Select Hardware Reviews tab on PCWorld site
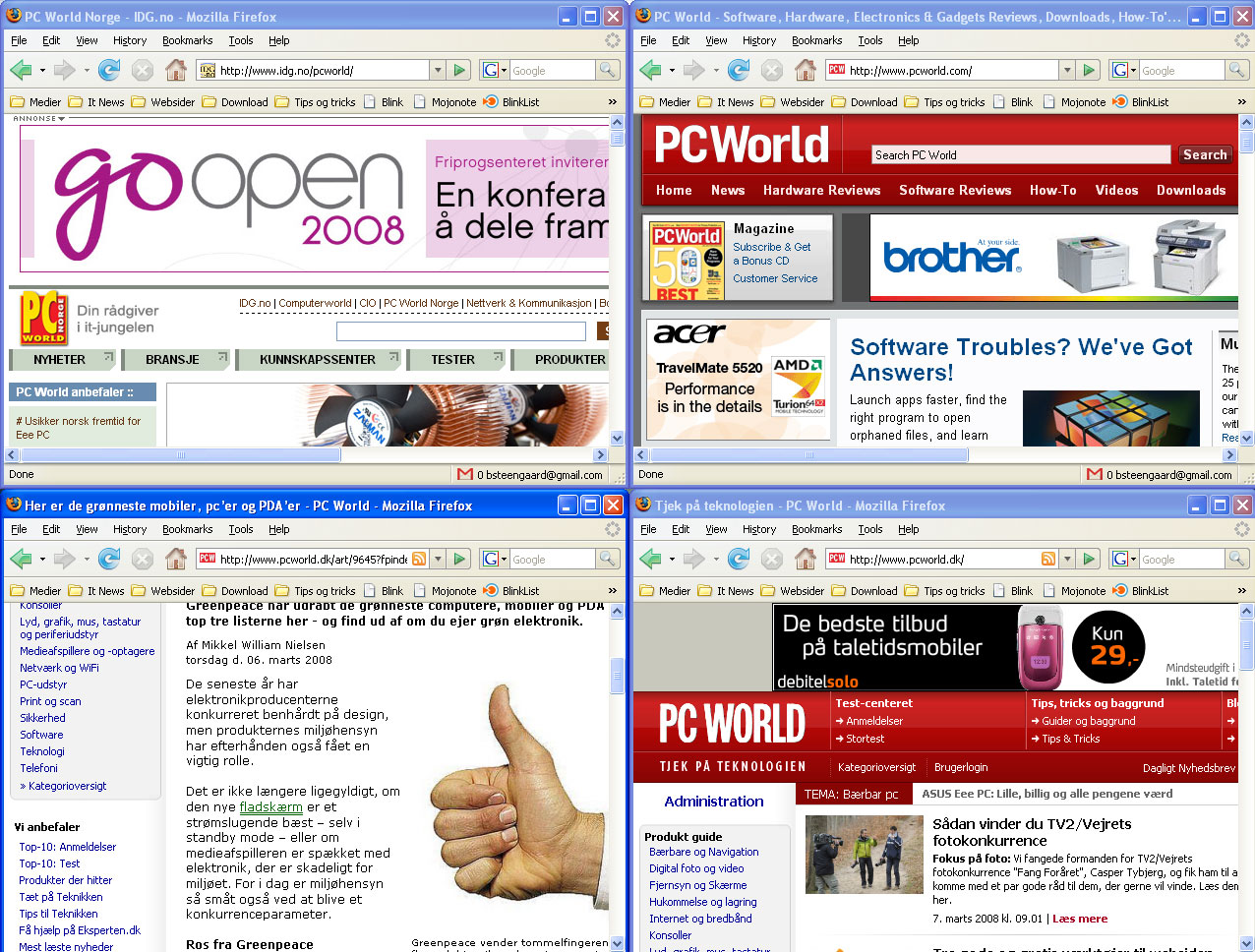This screenshot has height=952, width=1255. click(821, 190)
